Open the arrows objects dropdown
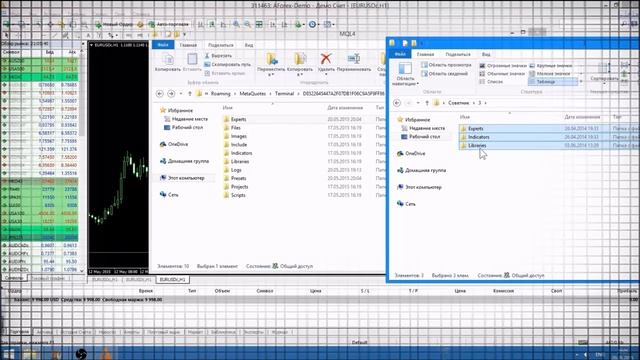This screenshot has width=640, height=360. pyautogui.click(x=112, y=35)
